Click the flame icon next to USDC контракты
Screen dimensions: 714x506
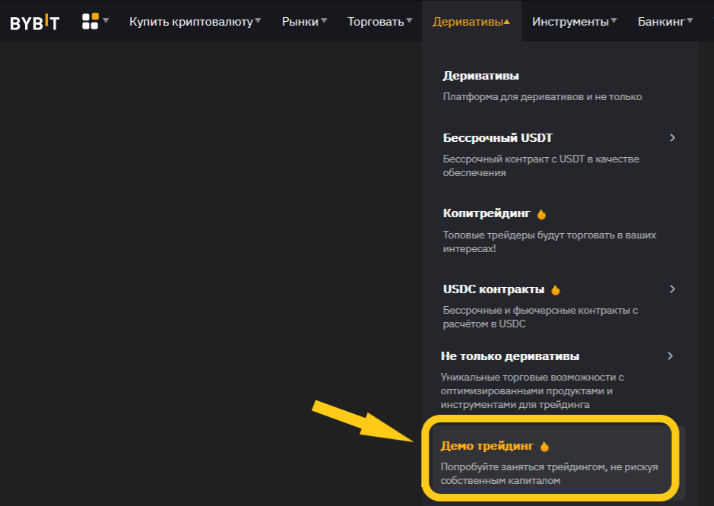tap(556, 290)
